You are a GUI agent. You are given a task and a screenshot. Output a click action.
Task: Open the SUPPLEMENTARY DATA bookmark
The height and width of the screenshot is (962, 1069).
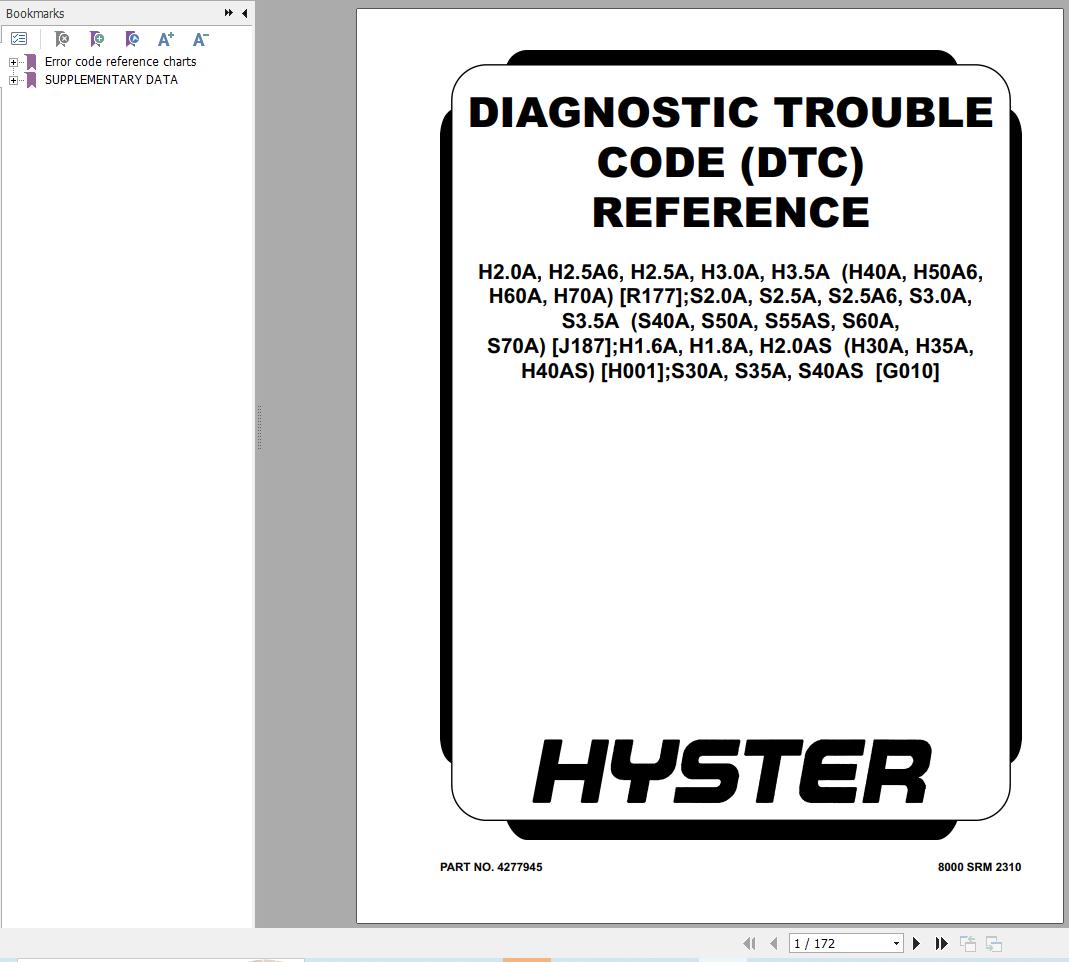pyautogui.click(x=111, y=80)
